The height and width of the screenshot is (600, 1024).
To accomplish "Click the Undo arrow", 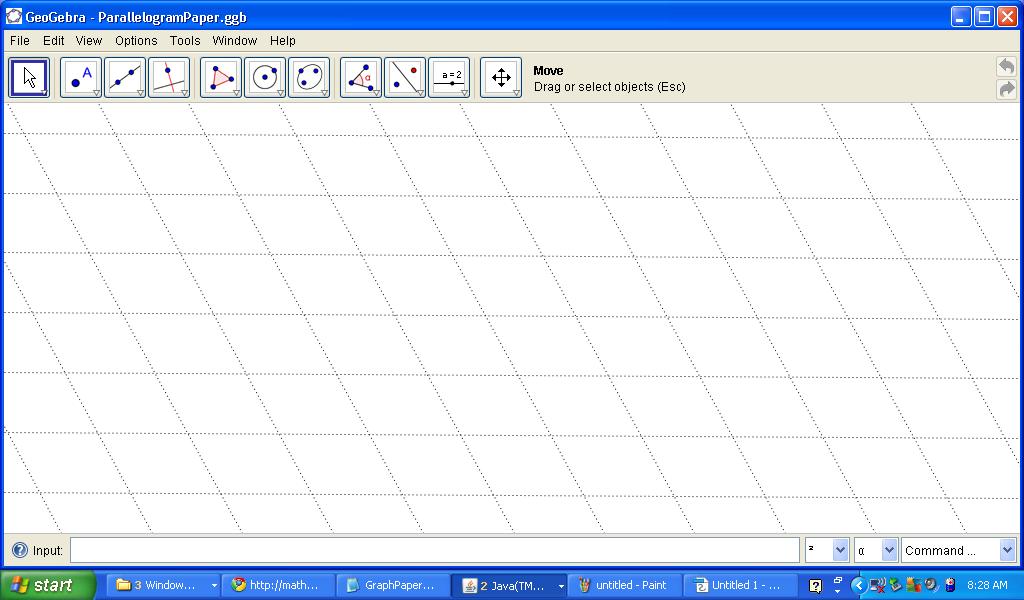I will pos(1006,66).
